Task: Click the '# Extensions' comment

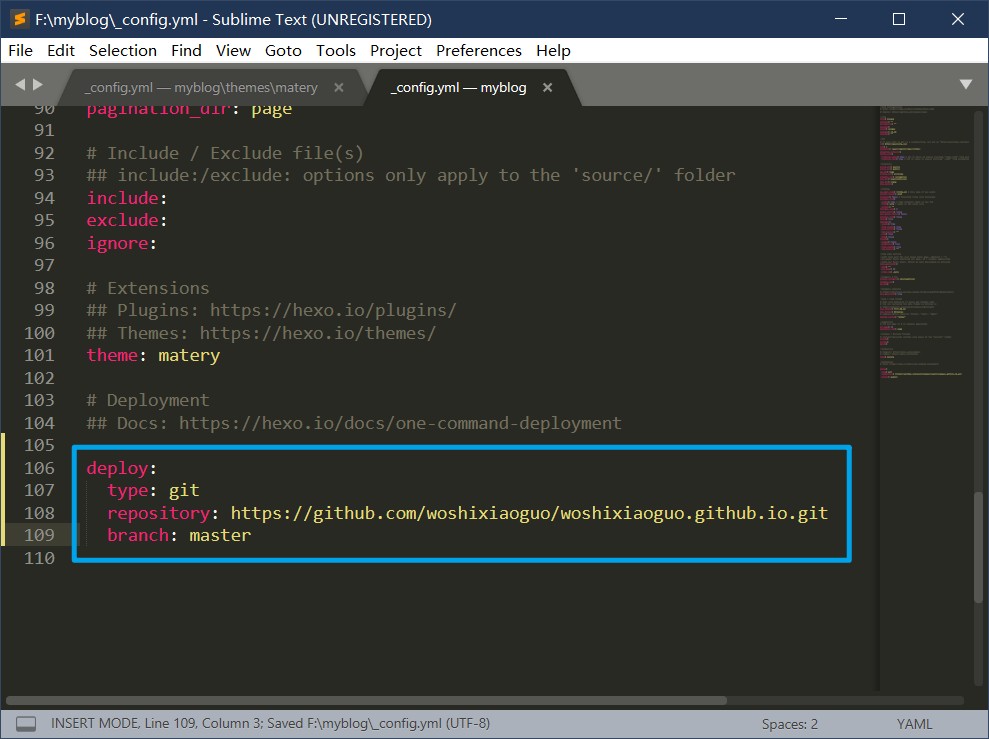Action: click(148, 288)
